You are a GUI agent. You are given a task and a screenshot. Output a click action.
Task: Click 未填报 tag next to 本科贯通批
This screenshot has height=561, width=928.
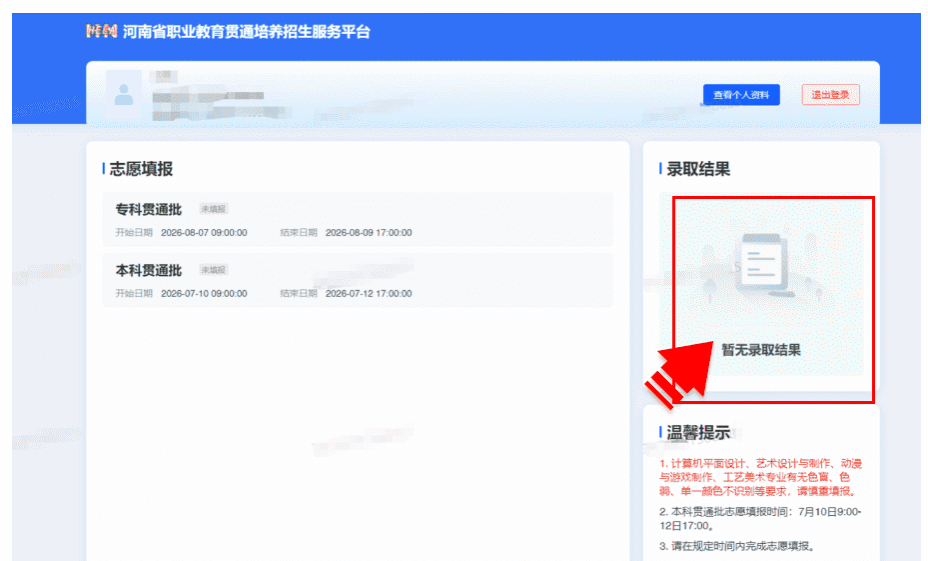click(x=213, y=270)
